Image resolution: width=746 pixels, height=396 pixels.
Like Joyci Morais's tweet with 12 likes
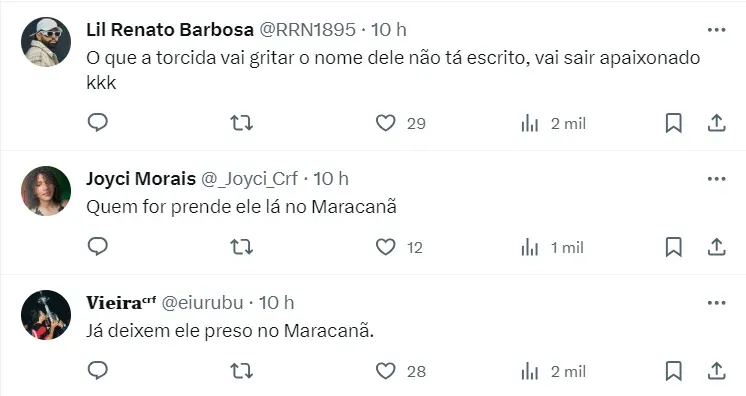click(385, 247)
